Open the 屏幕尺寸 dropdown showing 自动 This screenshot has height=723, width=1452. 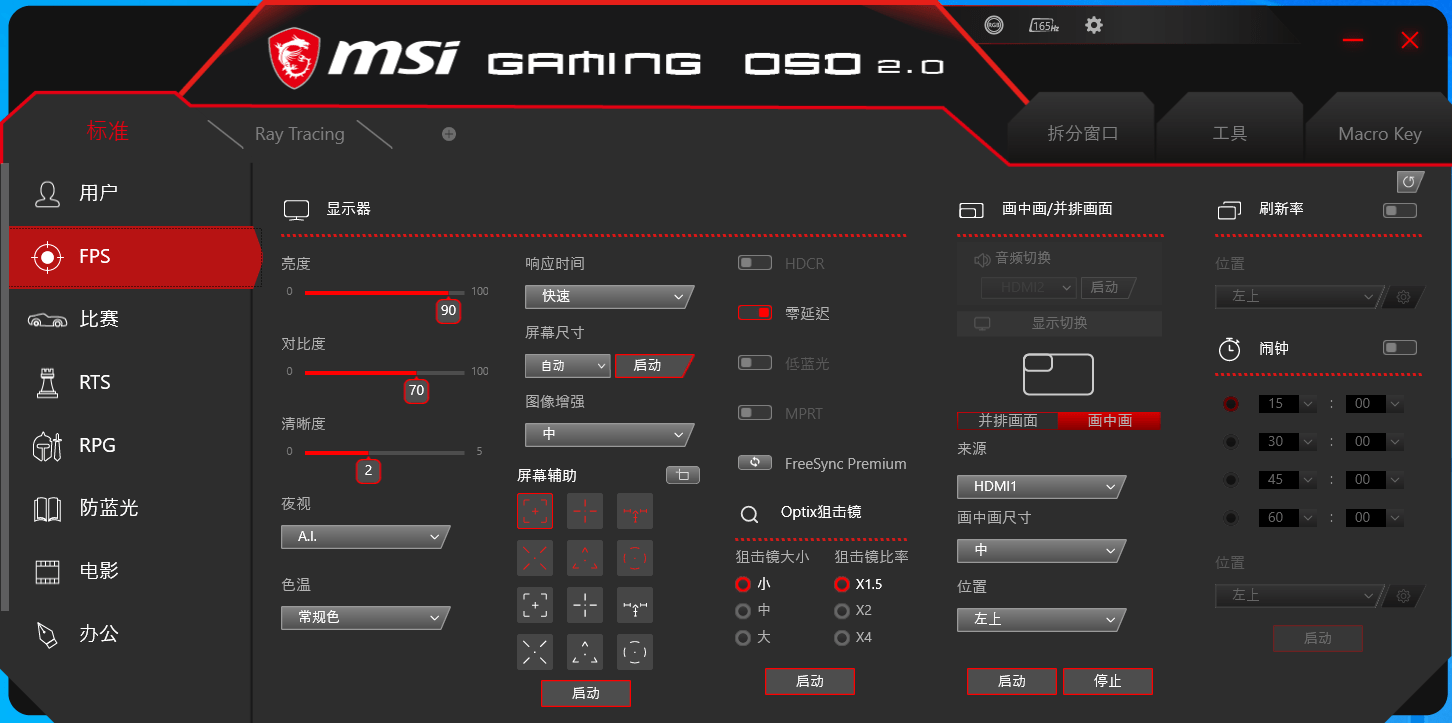567,366
